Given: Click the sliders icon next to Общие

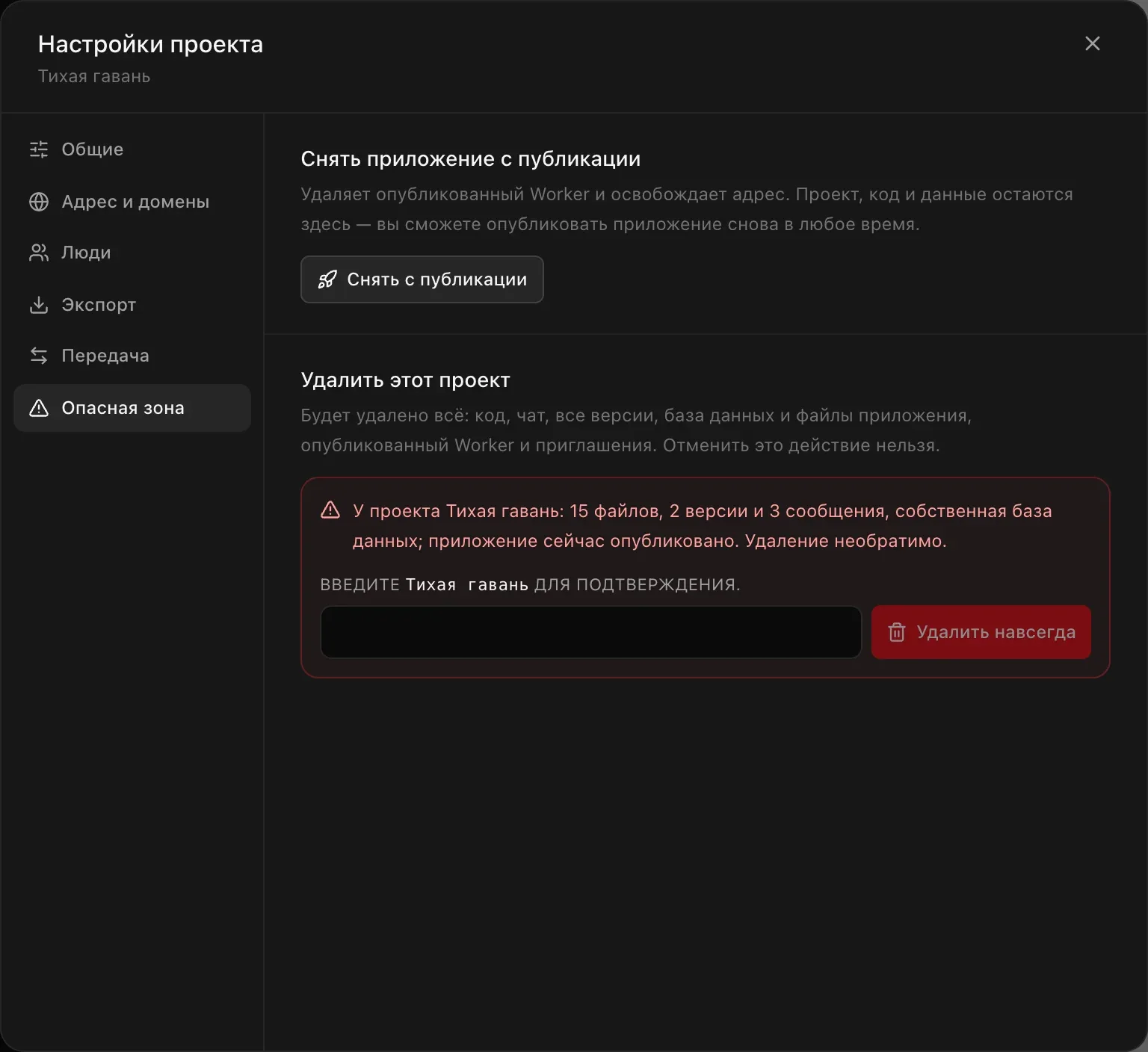Looking at the screenshot, I should (x=39, y=149).
